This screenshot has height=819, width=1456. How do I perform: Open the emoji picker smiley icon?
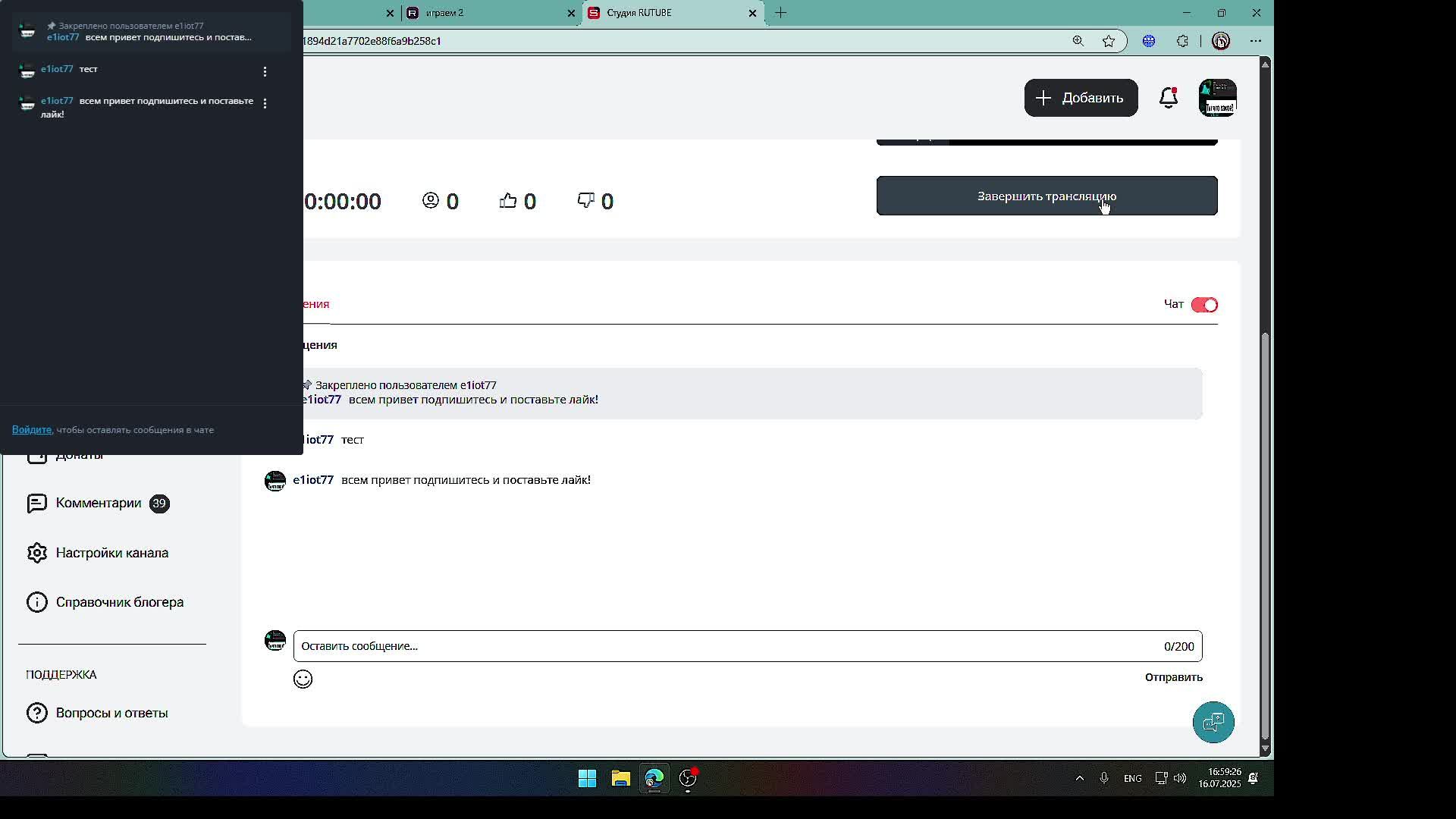coord(303,679)
